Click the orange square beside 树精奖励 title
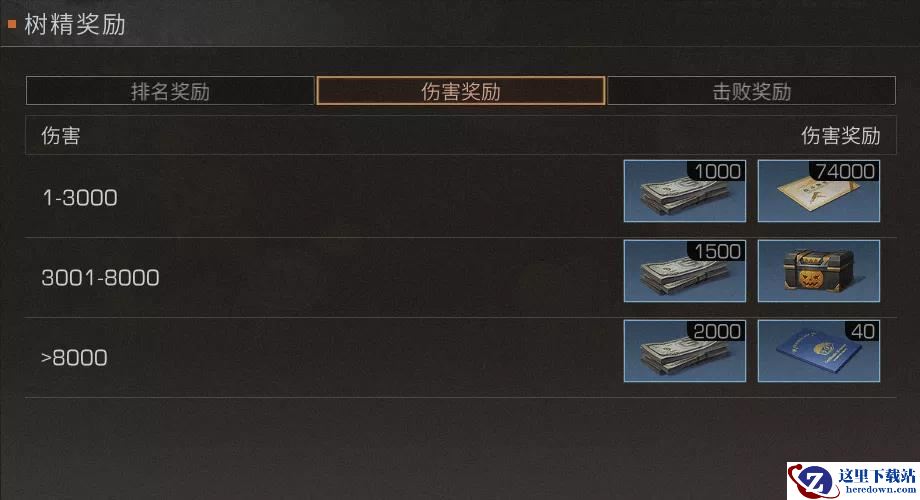The image size is (920, 500). (12, 25)
